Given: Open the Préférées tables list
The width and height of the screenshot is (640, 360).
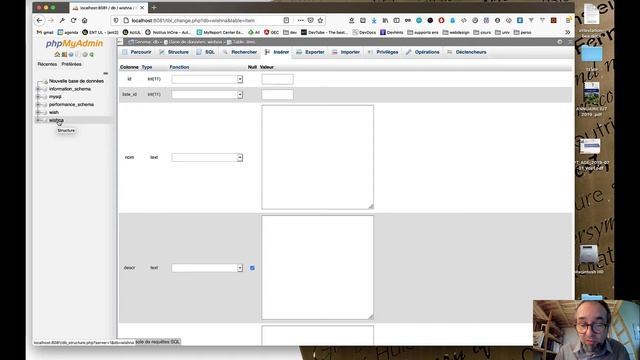Looking at the screenshot, I should point(71,64).
